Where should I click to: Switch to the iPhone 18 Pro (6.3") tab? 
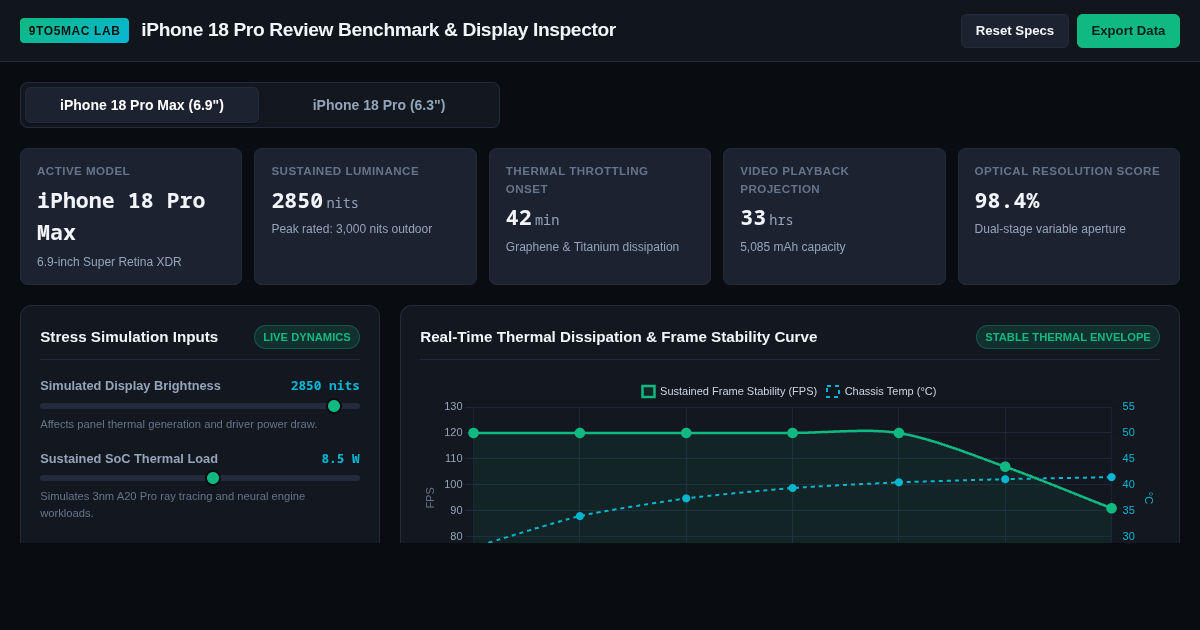click(x=379, y=105)
